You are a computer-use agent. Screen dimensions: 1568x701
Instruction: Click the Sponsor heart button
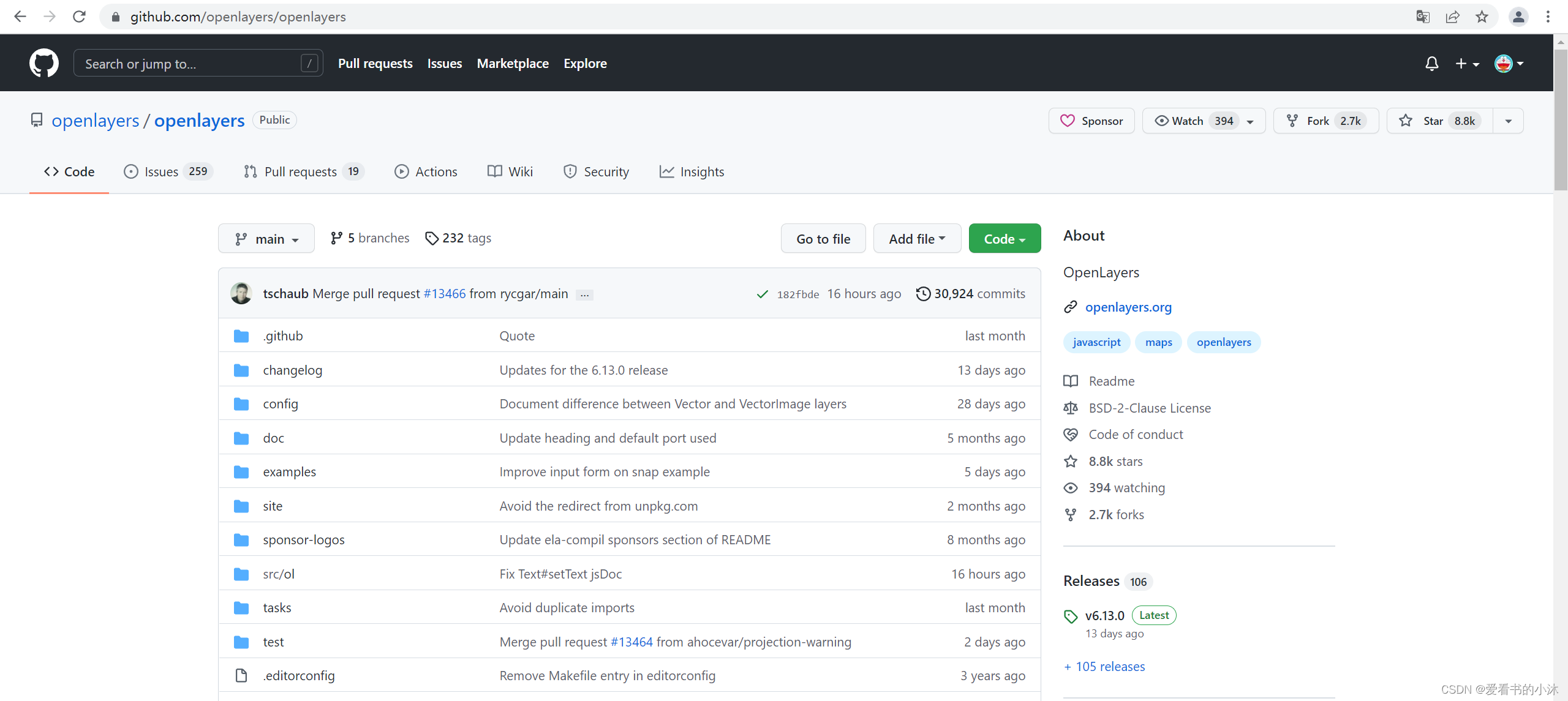(1091, 121)
